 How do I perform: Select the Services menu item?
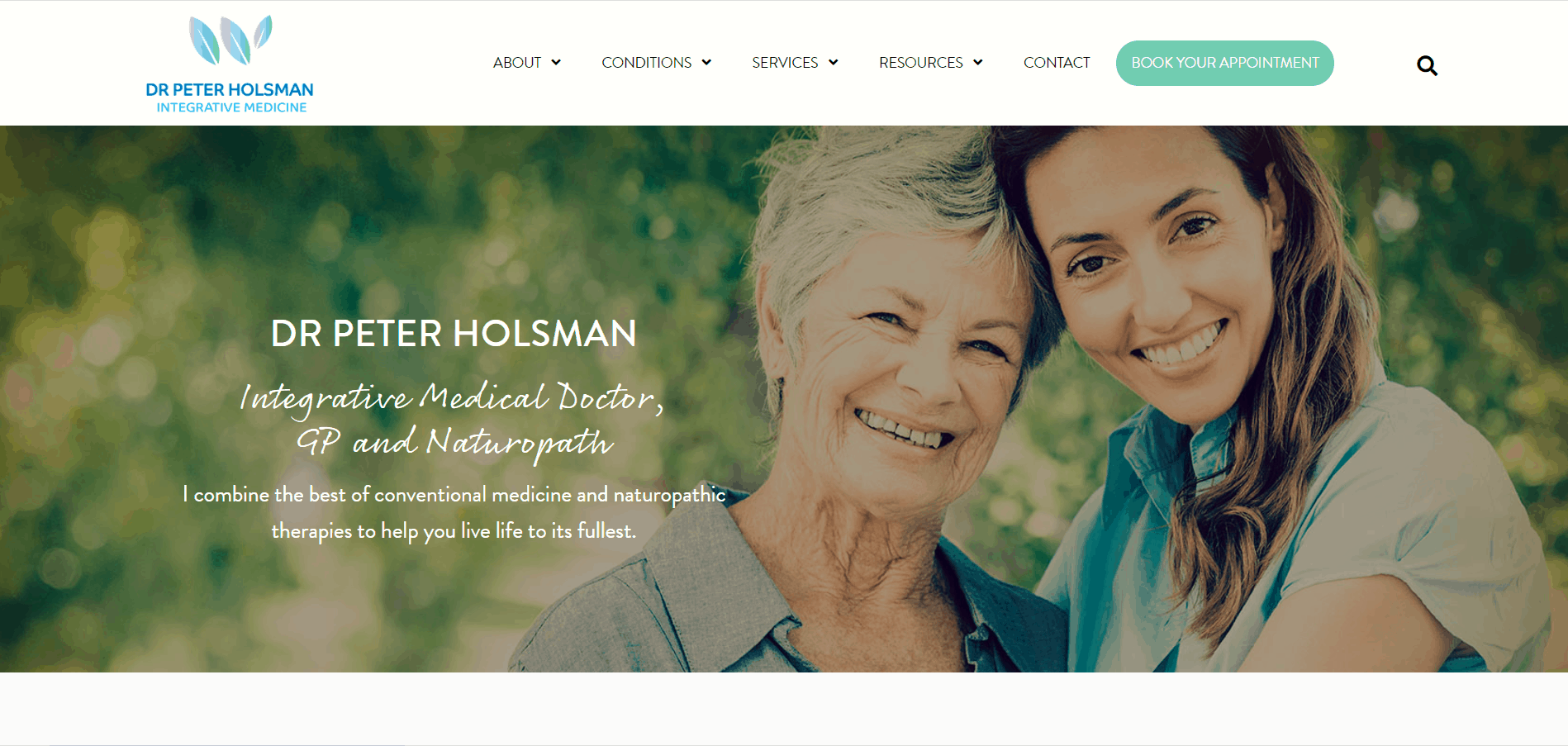[785, 63]
